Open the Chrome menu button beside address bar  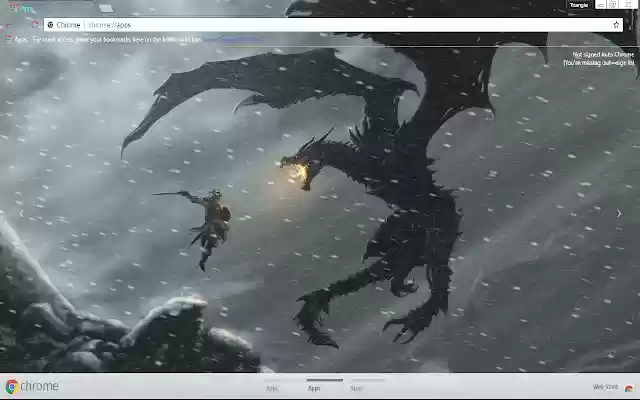631,25
